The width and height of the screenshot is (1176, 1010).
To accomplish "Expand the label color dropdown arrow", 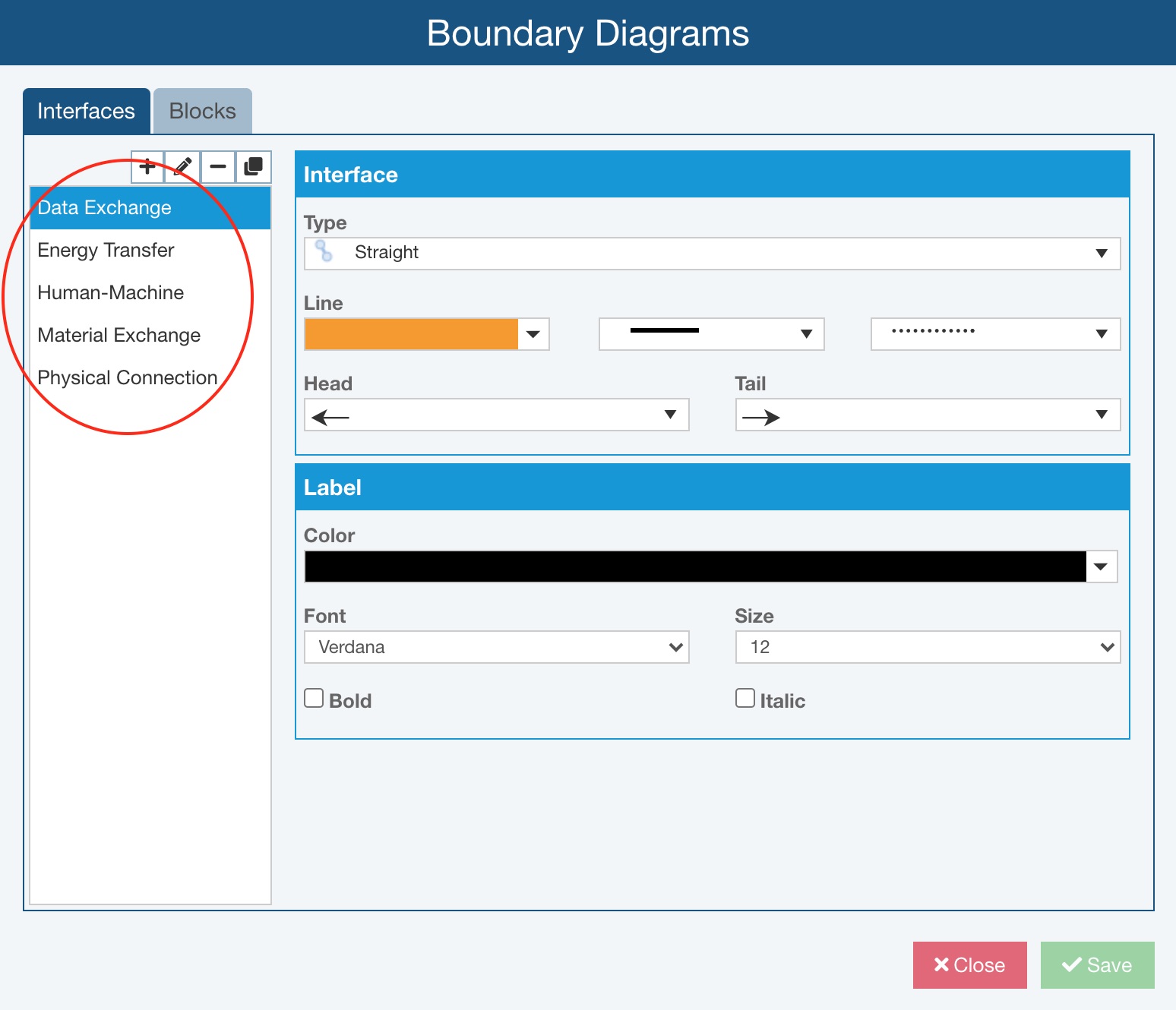I will 1102,567.
